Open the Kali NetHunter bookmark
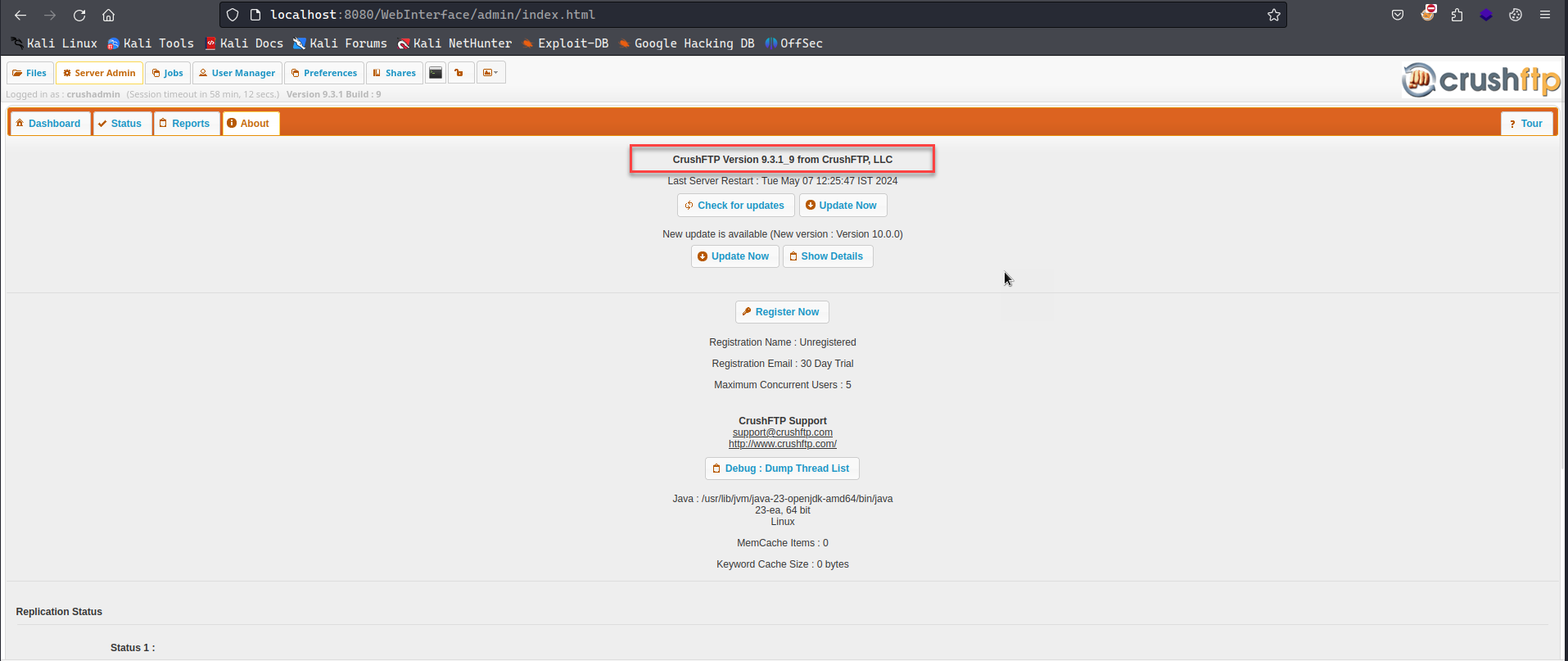The image size is (1568, 661). click(x=454, y=43)
